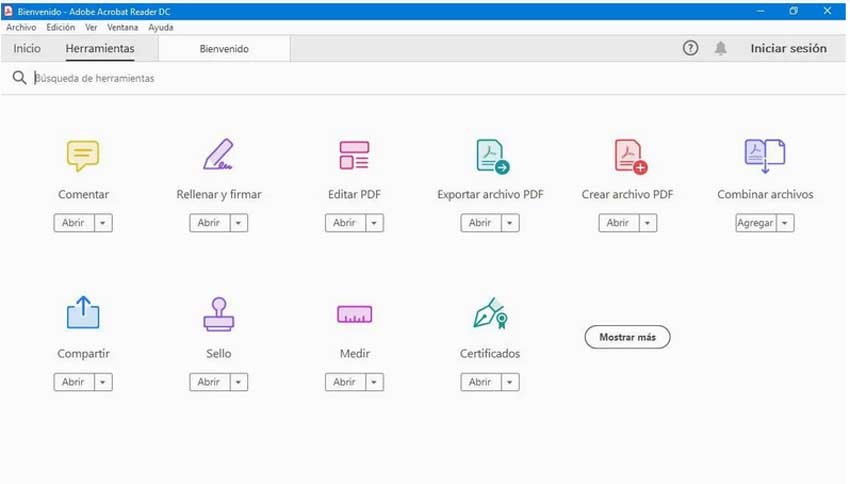850x484 pixels.
Task: Select the Herramientas tab
Action: tap(100, 48)
